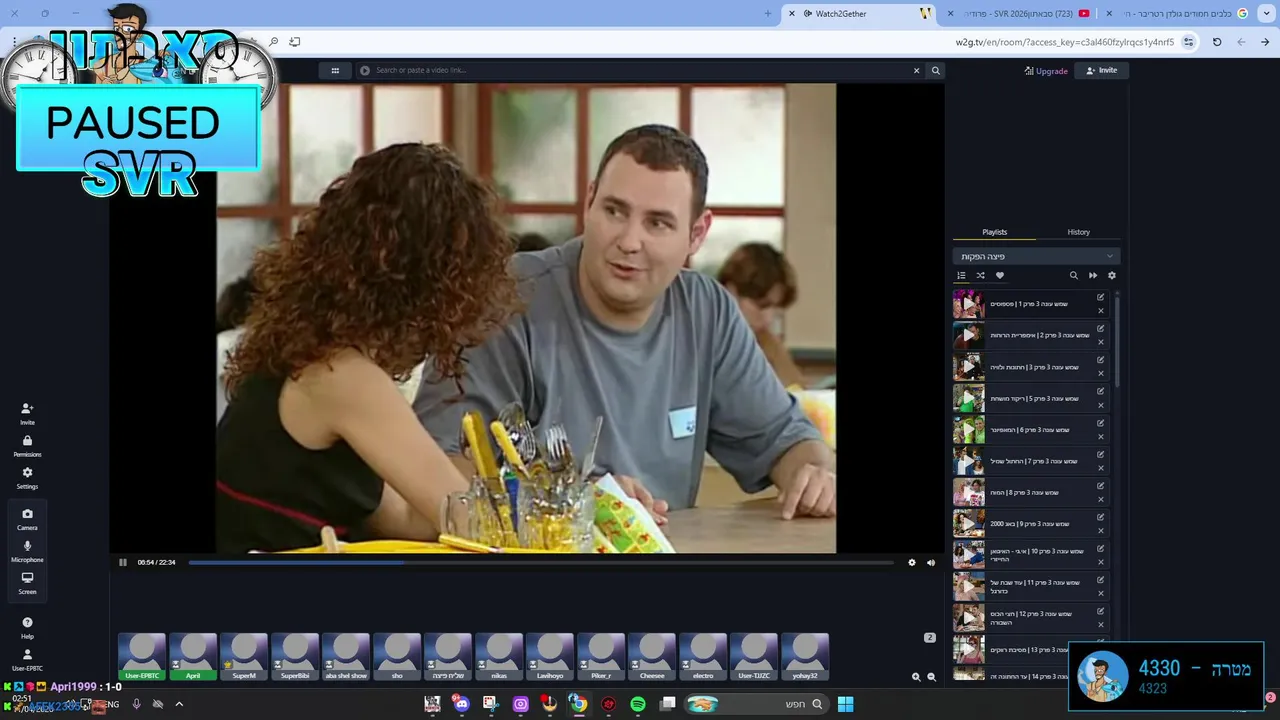The width and height of the screenshot is (1280, 720).
Task: Edit playlist item episode 10
Action: (1101, 548)
